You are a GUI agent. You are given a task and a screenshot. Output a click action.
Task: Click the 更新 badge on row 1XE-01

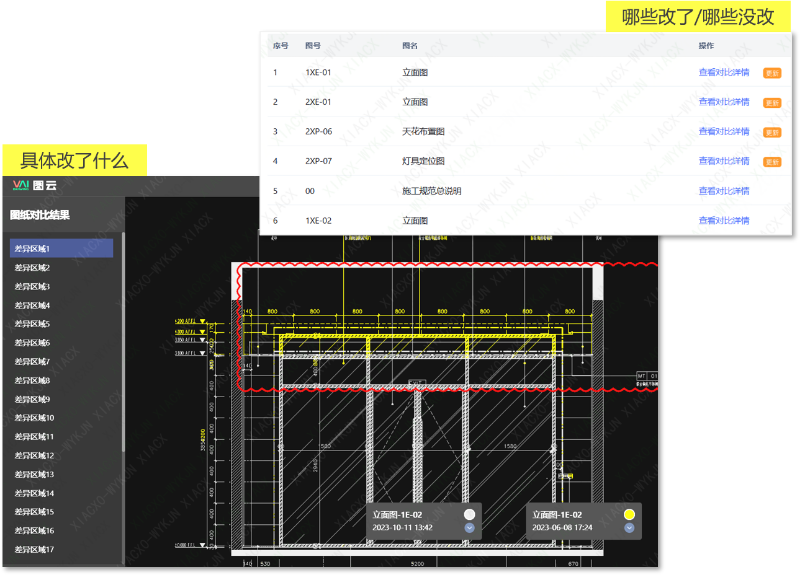click(772, 73)
